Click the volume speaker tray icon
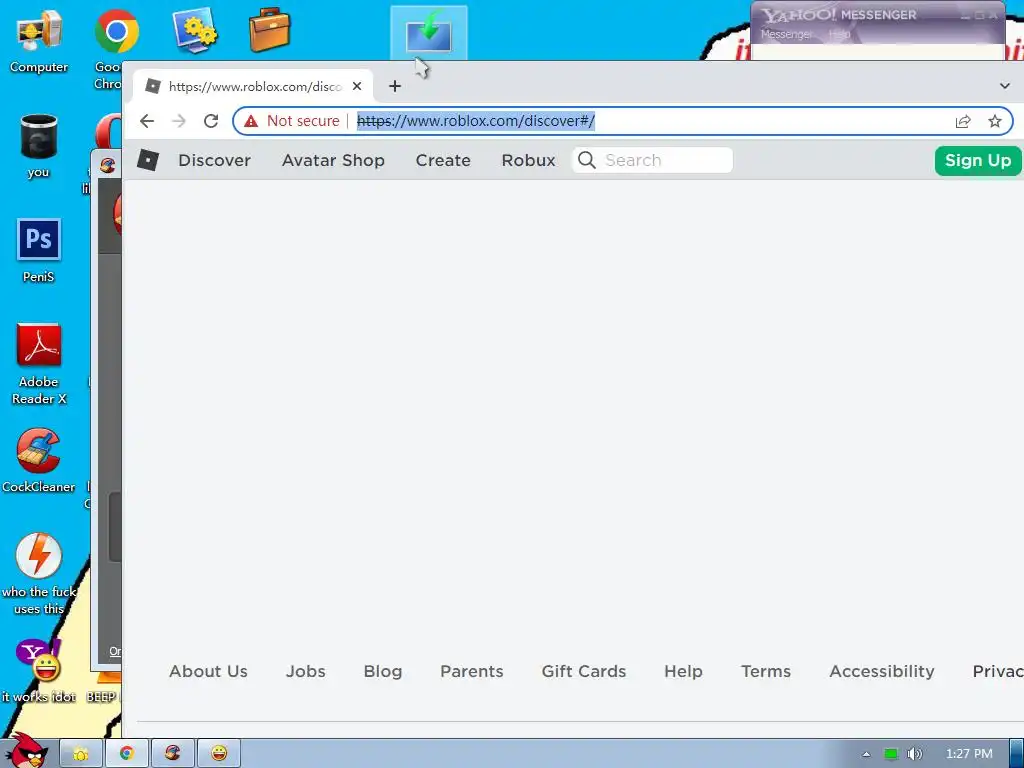 point(915,754)
